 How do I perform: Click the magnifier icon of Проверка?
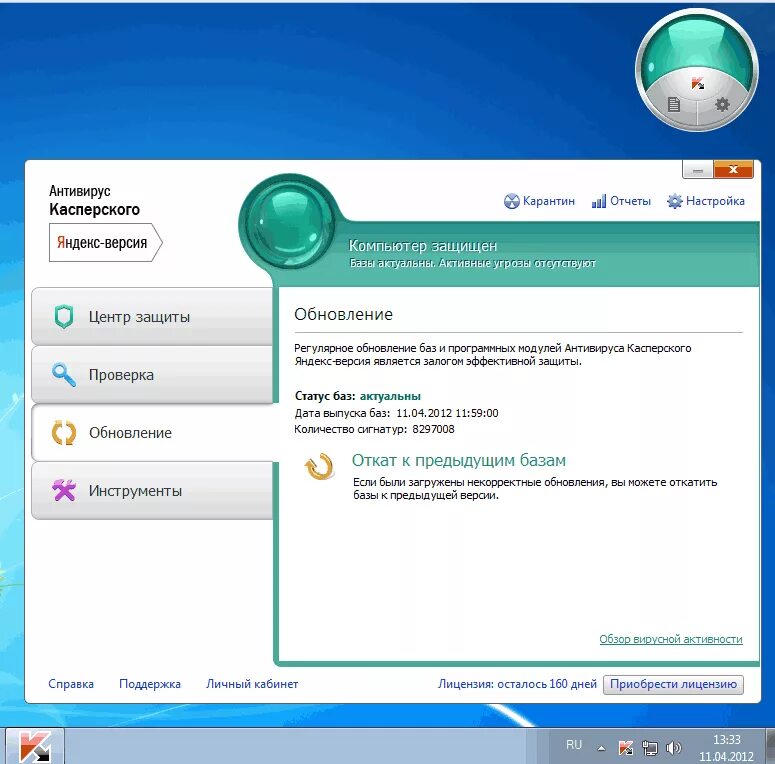[64, 375]
